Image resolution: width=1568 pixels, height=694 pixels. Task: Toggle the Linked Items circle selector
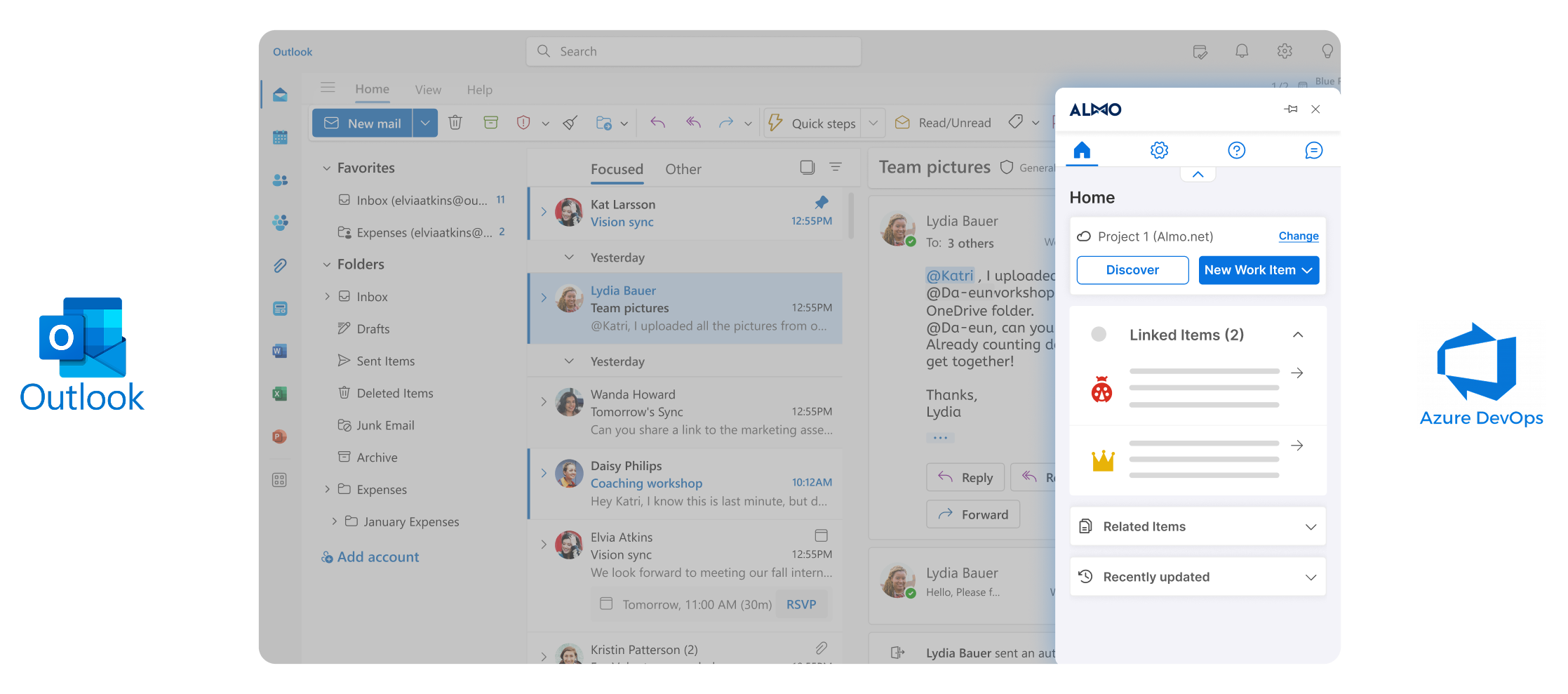(1099, 335)
